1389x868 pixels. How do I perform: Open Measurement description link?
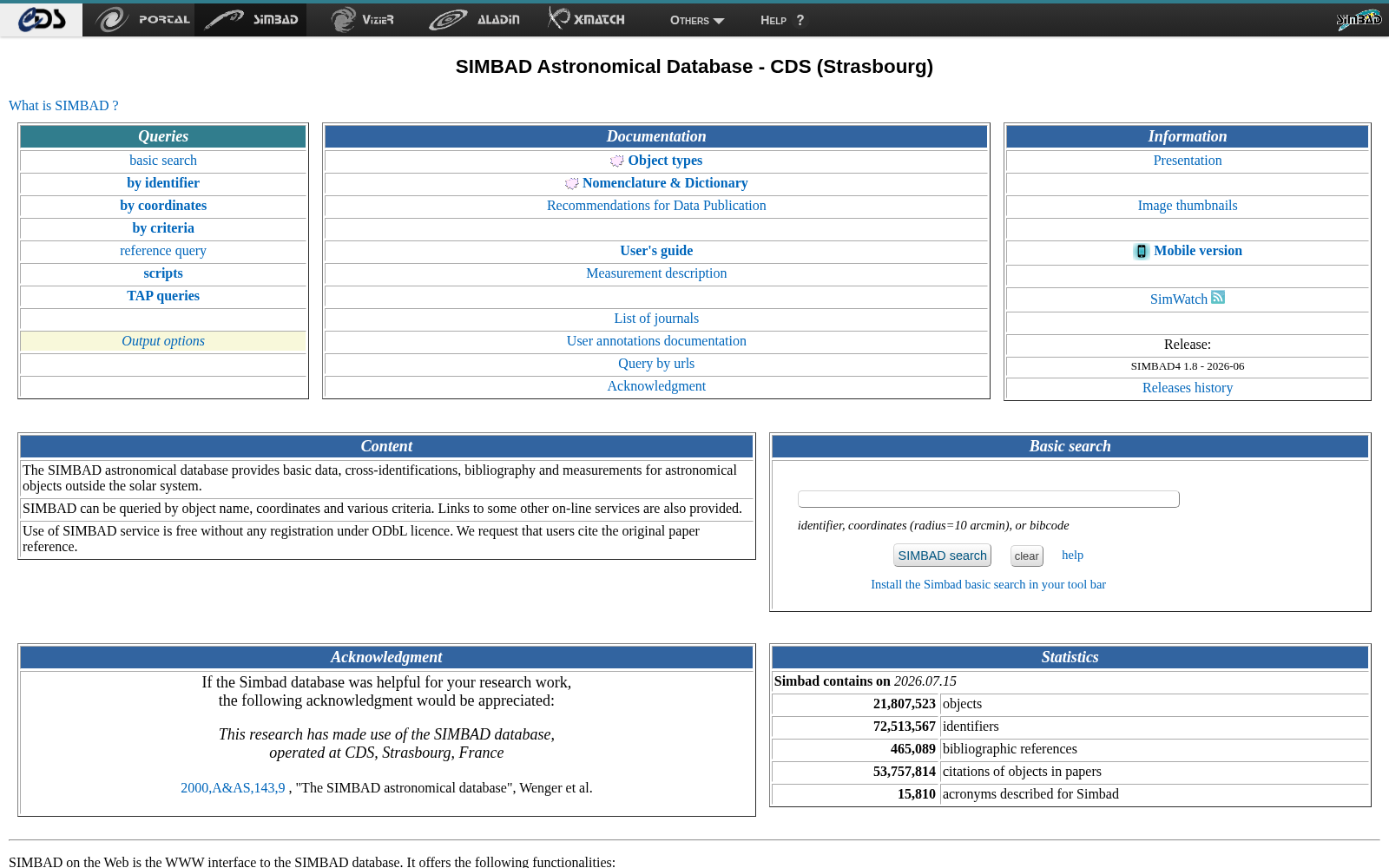tap(656, 273)
